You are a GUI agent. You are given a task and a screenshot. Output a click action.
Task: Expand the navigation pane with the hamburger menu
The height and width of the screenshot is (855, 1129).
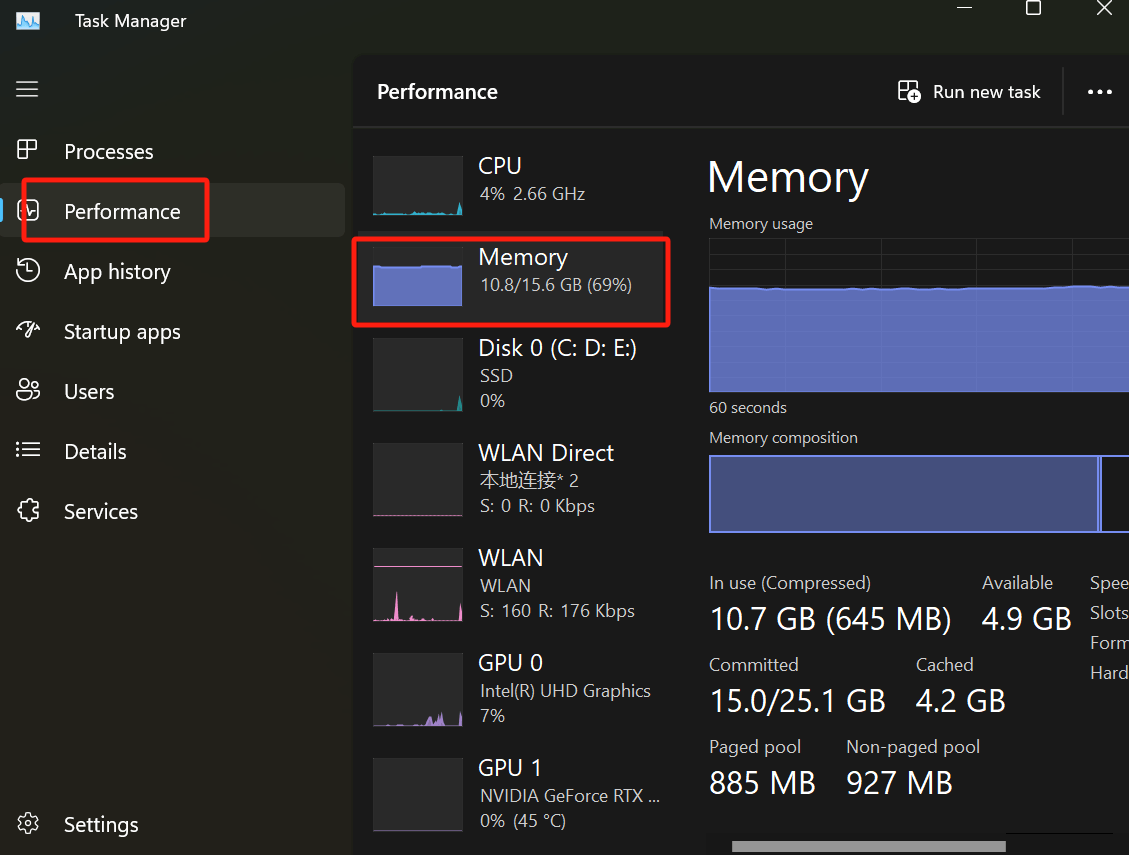[27, 89]
